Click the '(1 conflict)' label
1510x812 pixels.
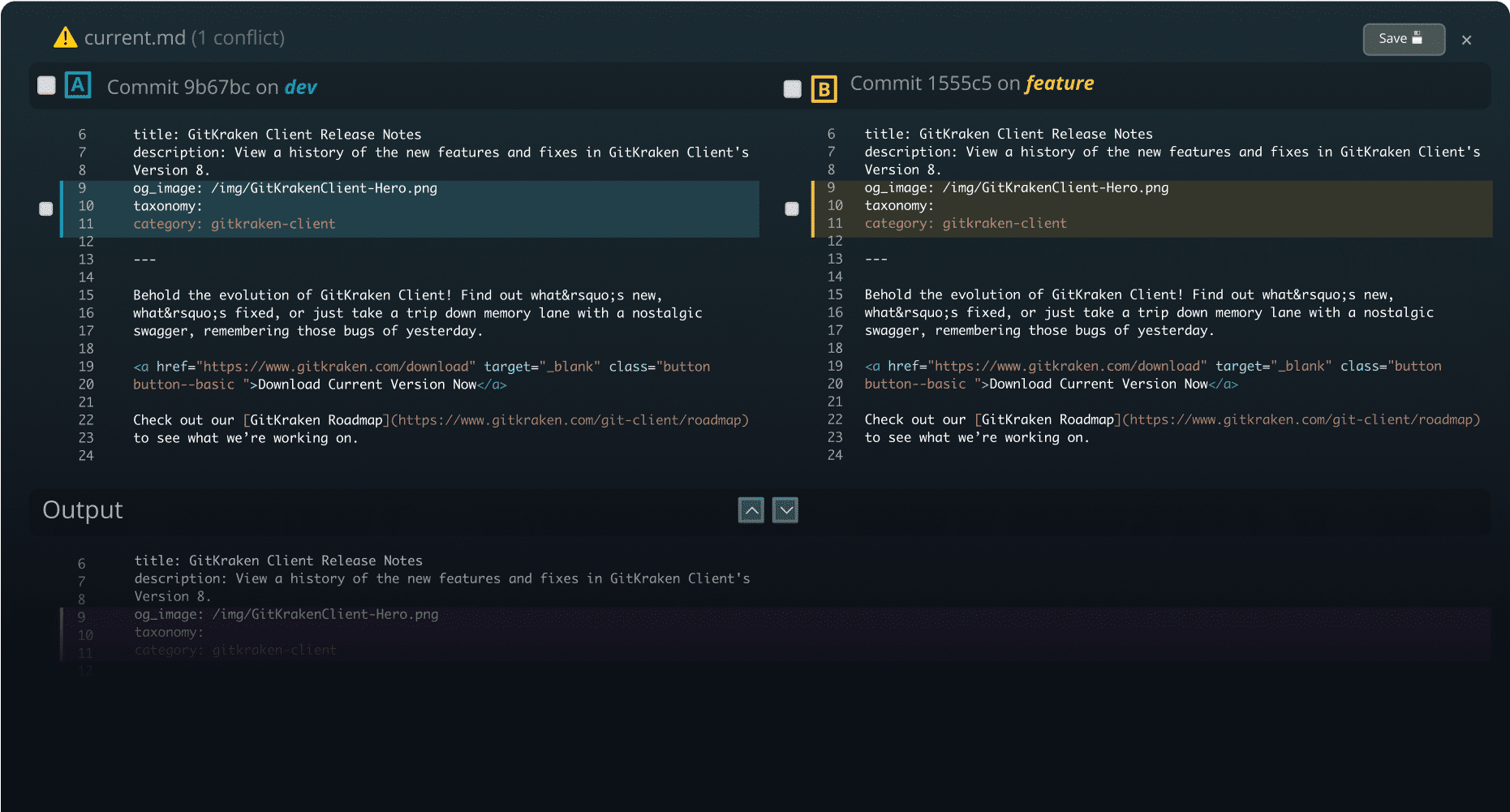[238, 37]
